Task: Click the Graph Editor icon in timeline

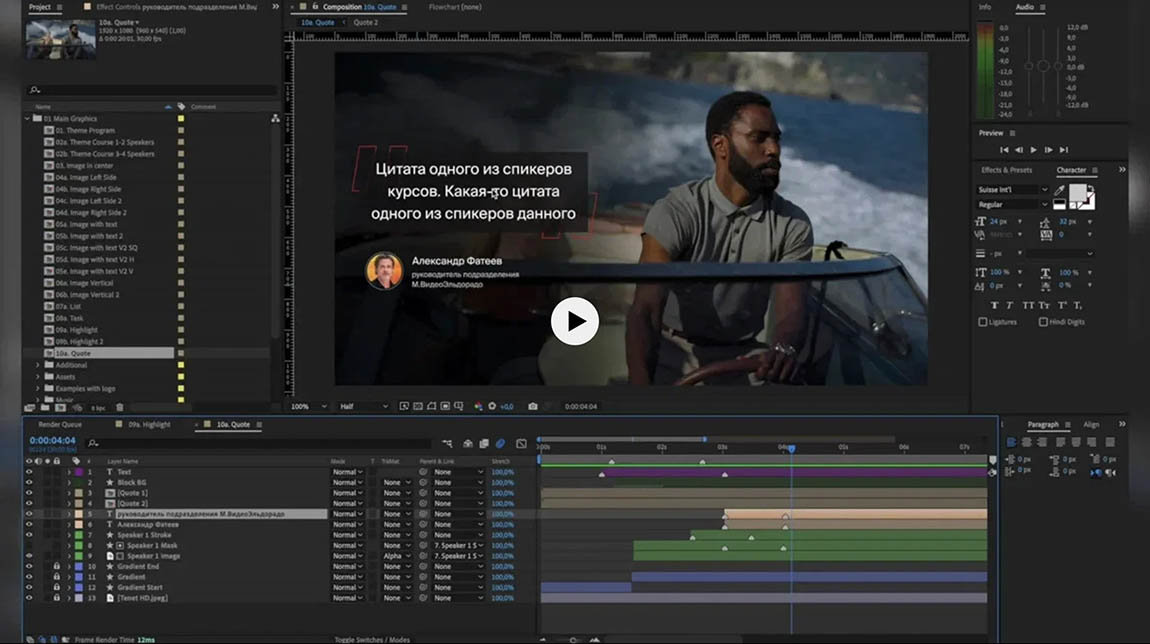Action: point(521,444)
